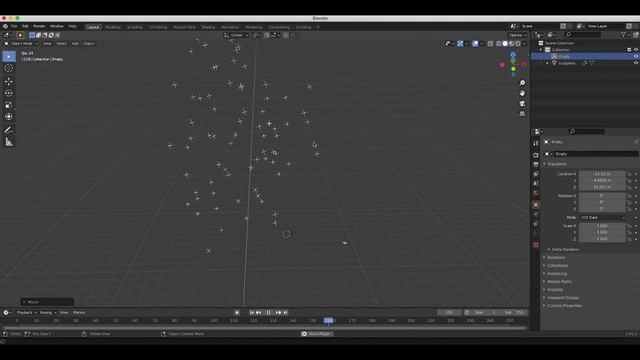Expand the Motion Paths panel
The height and width of the screenshot is (360, 640).
559,282
